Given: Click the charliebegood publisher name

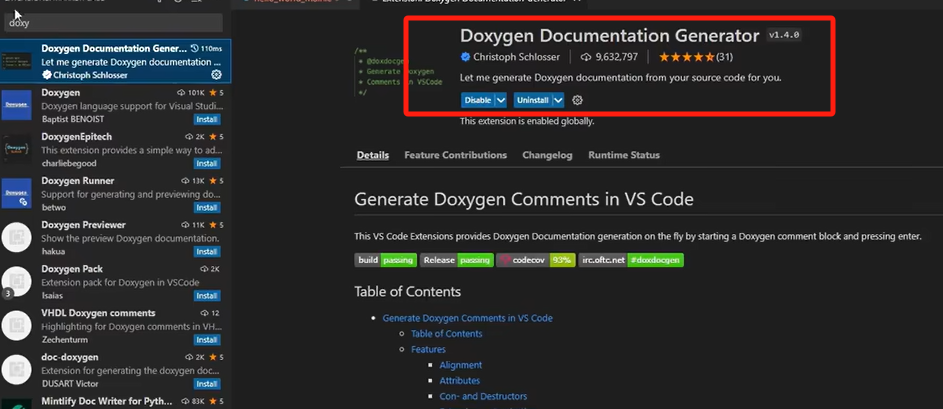Looking at the screenshot, I should pyautogui.click(x=69, y=164).
